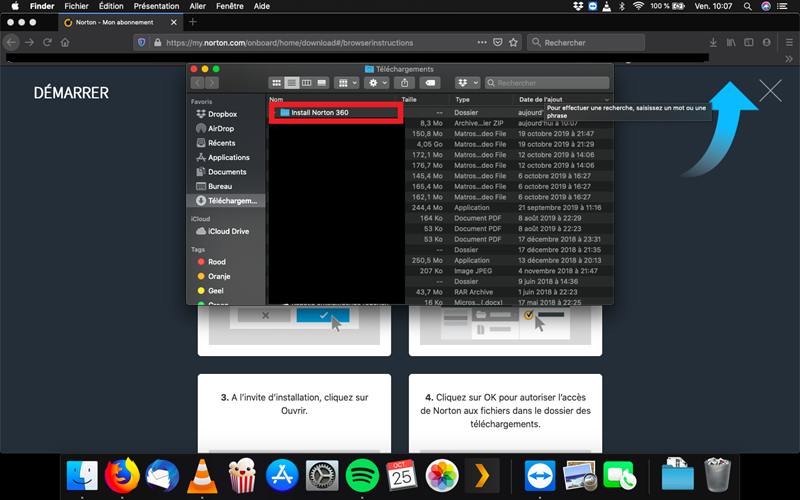The image size is (800, 500).
Task: Open the Firefox library icon
Action: [x=731, y=42]
